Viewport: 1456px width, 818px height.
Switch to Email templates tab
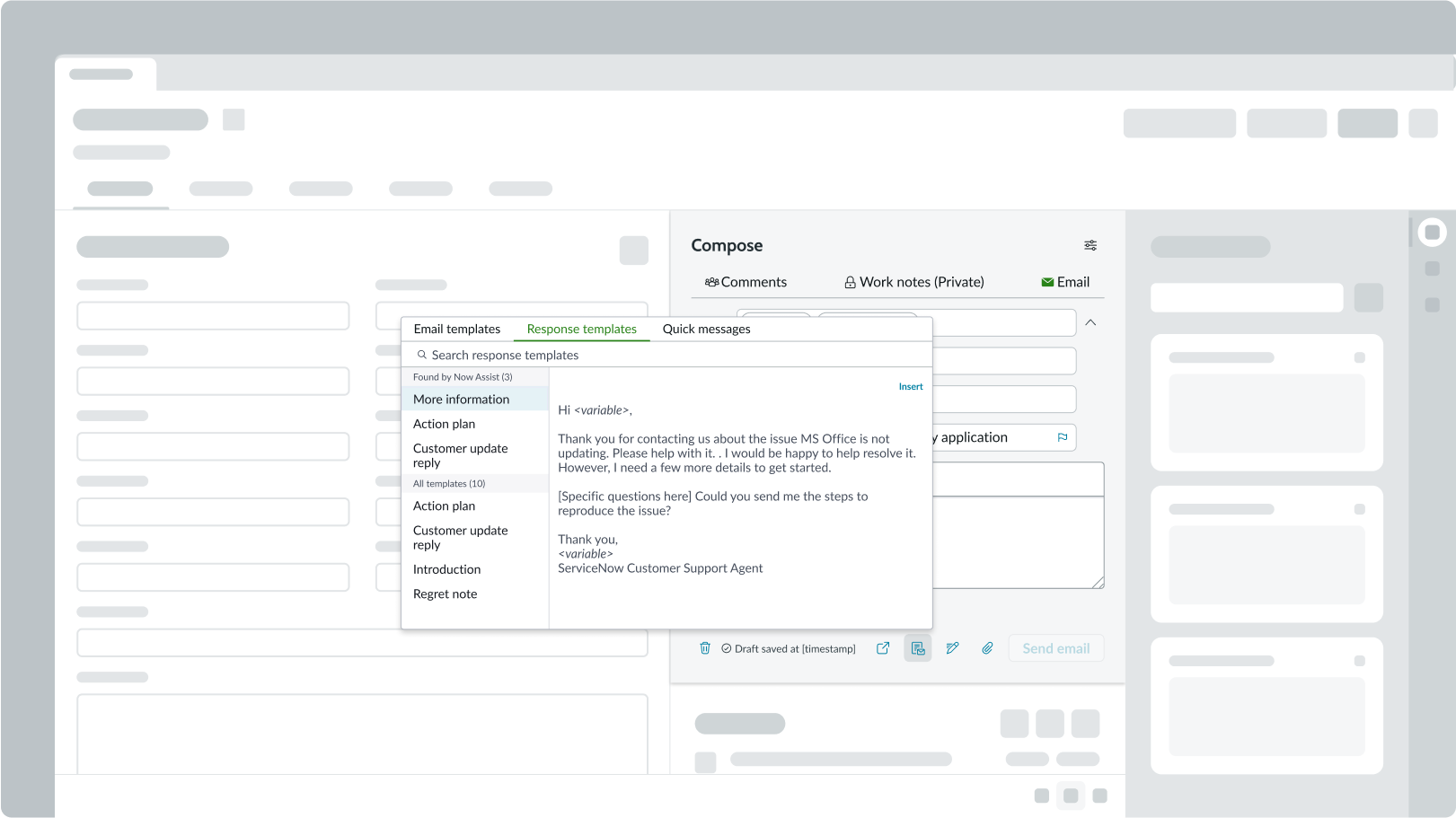[457, 329]
